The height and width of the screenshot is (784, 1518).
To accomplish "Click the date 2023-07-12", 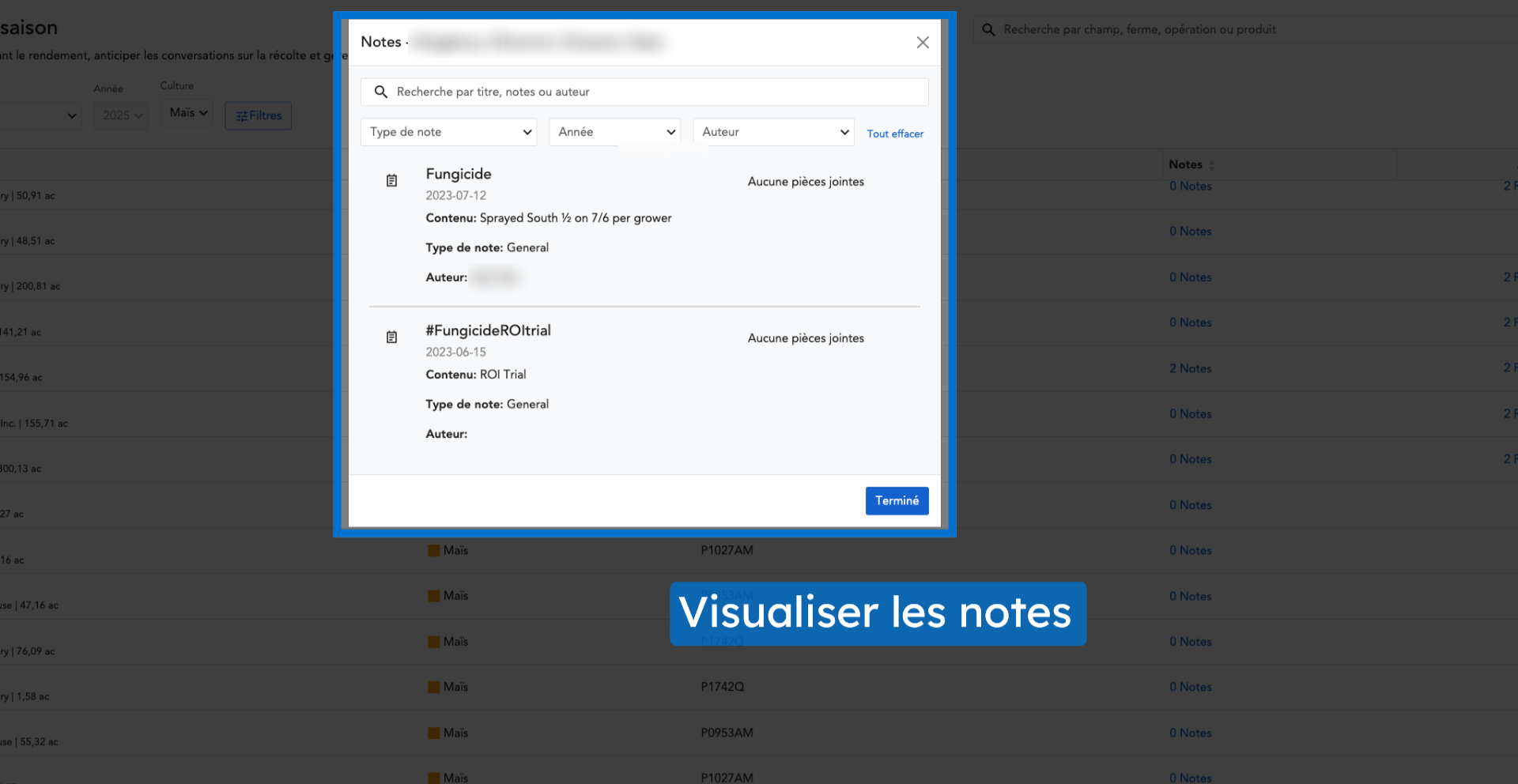I will (x=456, y=195).
